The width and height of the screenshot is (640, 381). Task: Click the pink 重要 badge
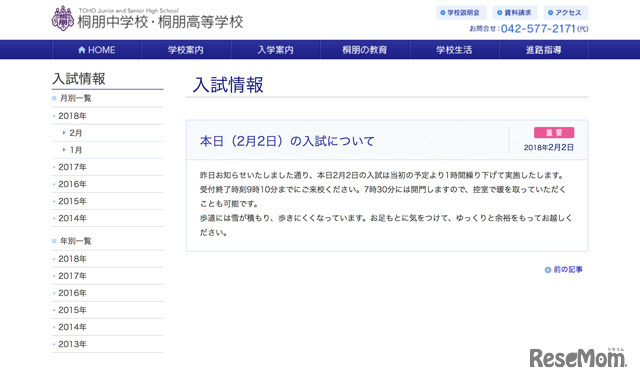(x=554, y=132)
